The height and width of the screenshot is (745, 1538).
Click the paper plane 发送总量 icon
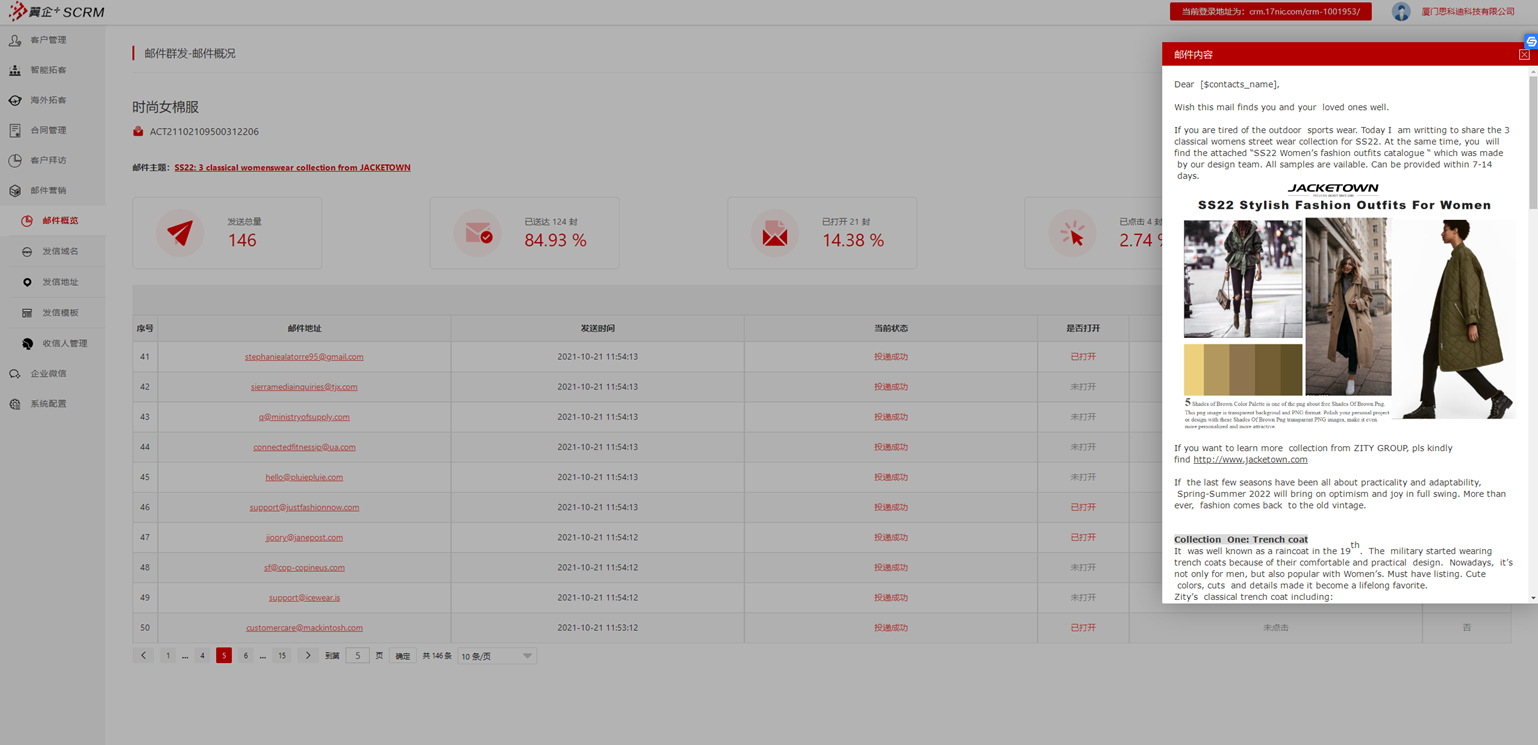pyautogui.click(x=180, y=233)
